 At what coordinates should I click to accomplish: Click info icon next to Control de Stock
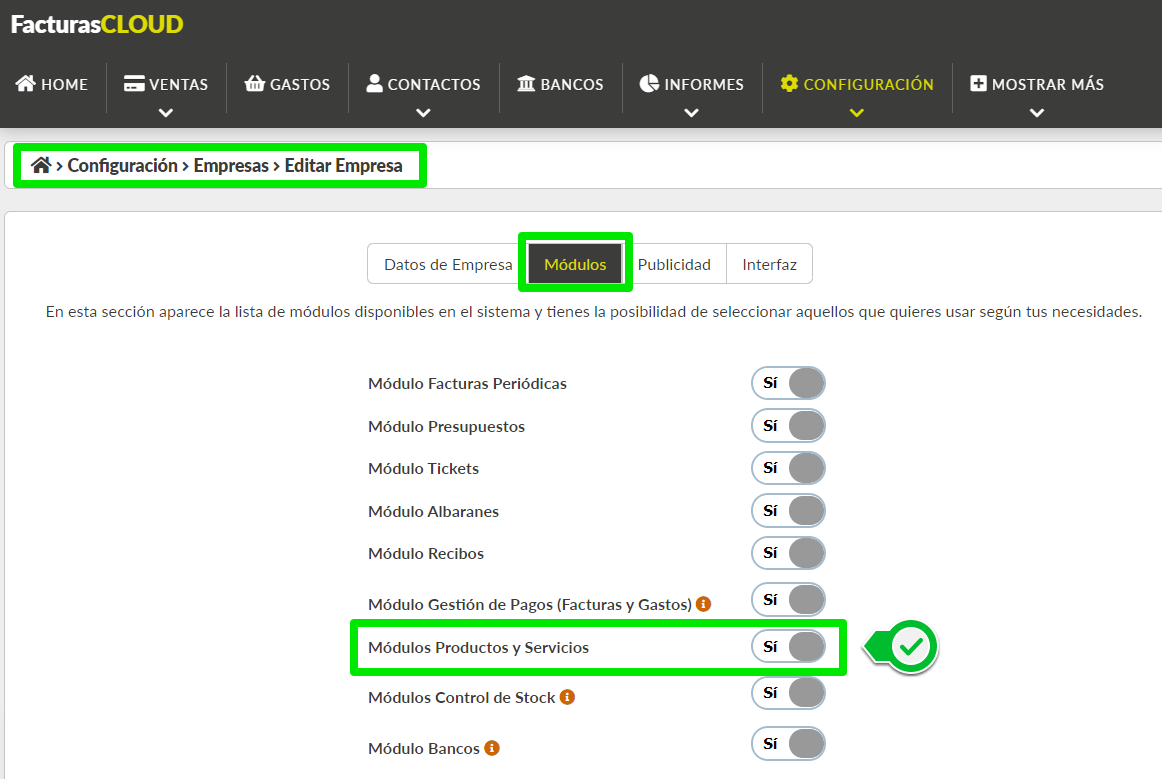(x=567, y=697)
